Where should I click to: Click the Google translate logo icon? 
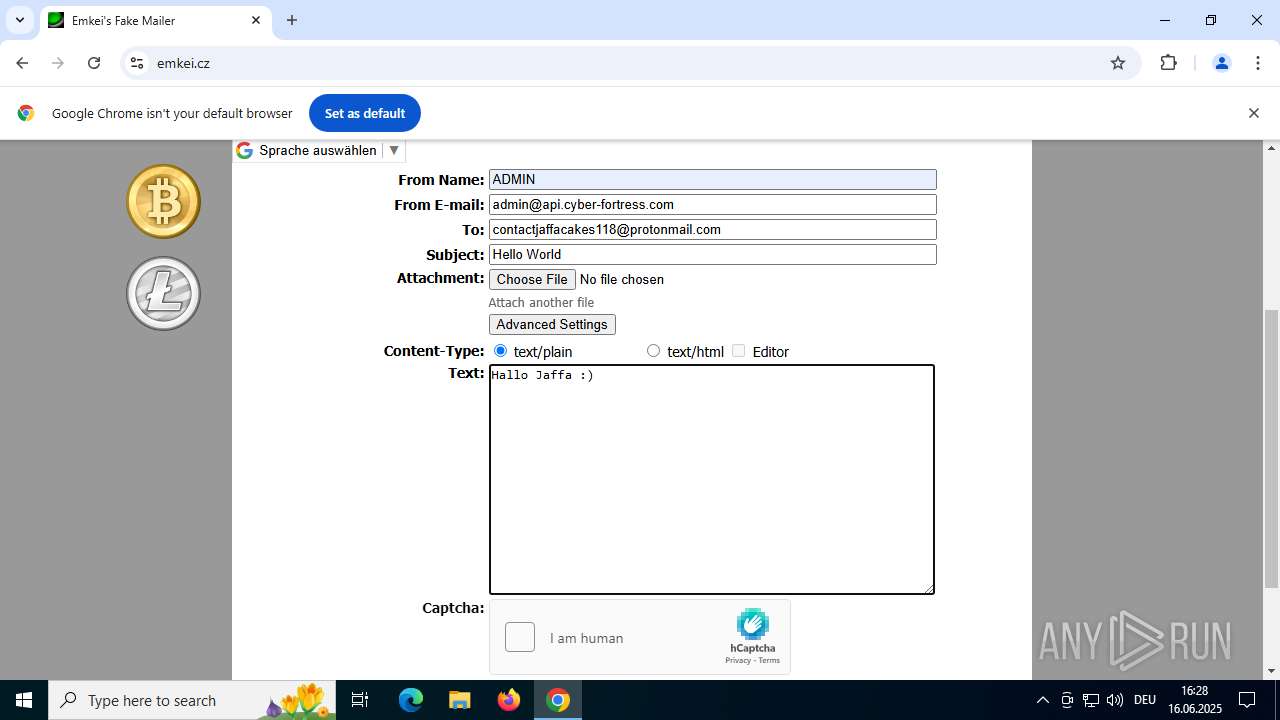[244, 151]
